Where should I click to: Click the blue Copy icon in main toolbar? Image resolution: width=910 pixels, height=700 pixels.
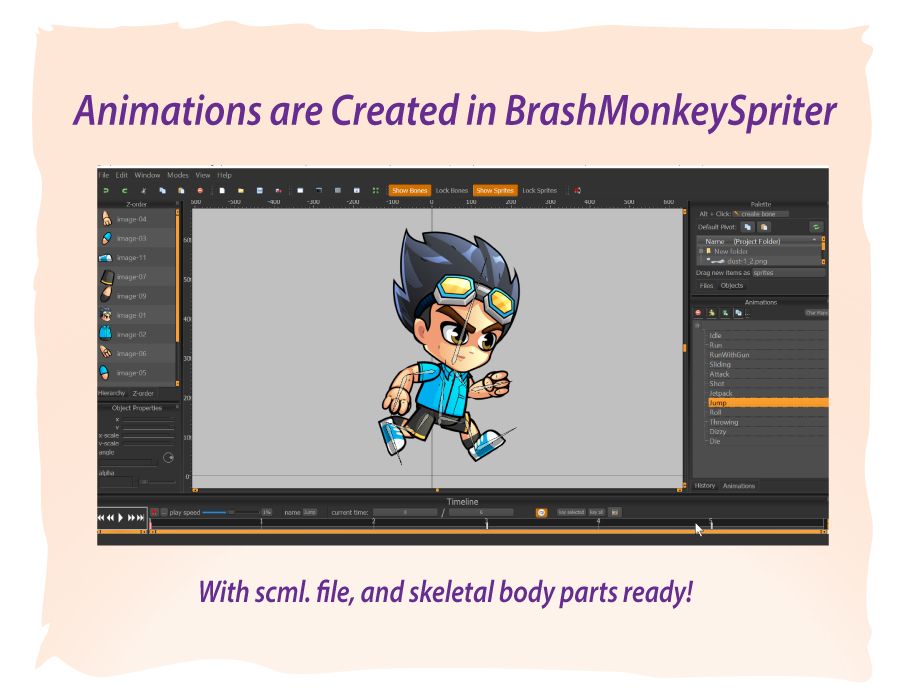[x=162, y=190]
